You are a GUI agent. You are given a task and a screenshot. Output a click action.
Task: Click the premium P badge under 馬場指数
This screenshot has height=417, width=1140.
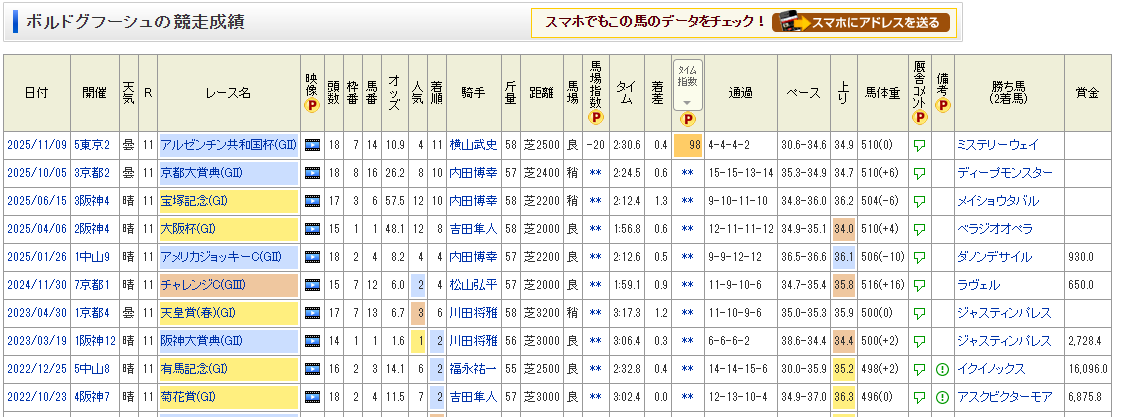pyautogui.click(x=595, y=117)
